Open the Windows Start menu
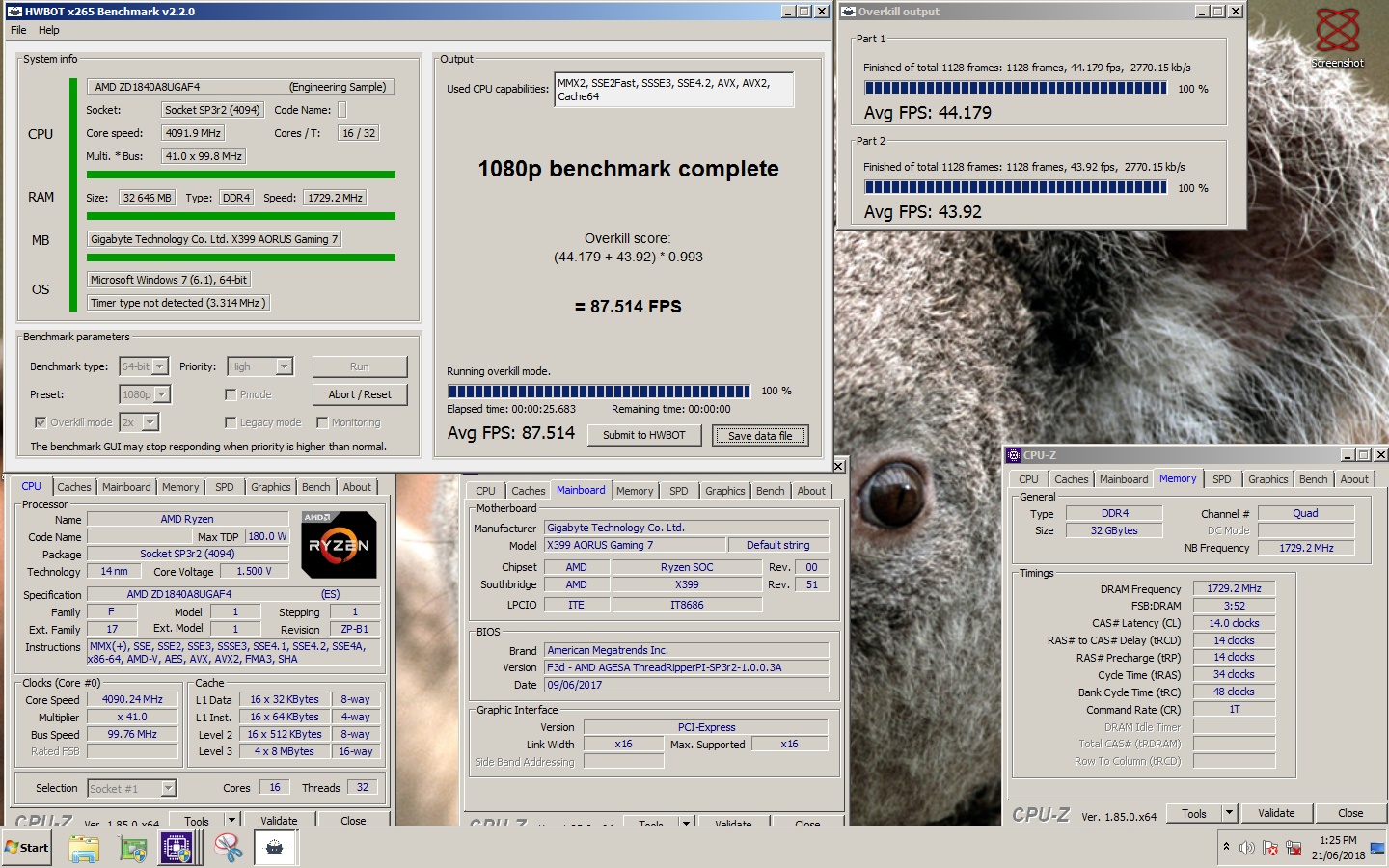 pyautogui.click(x=26, y=848)
